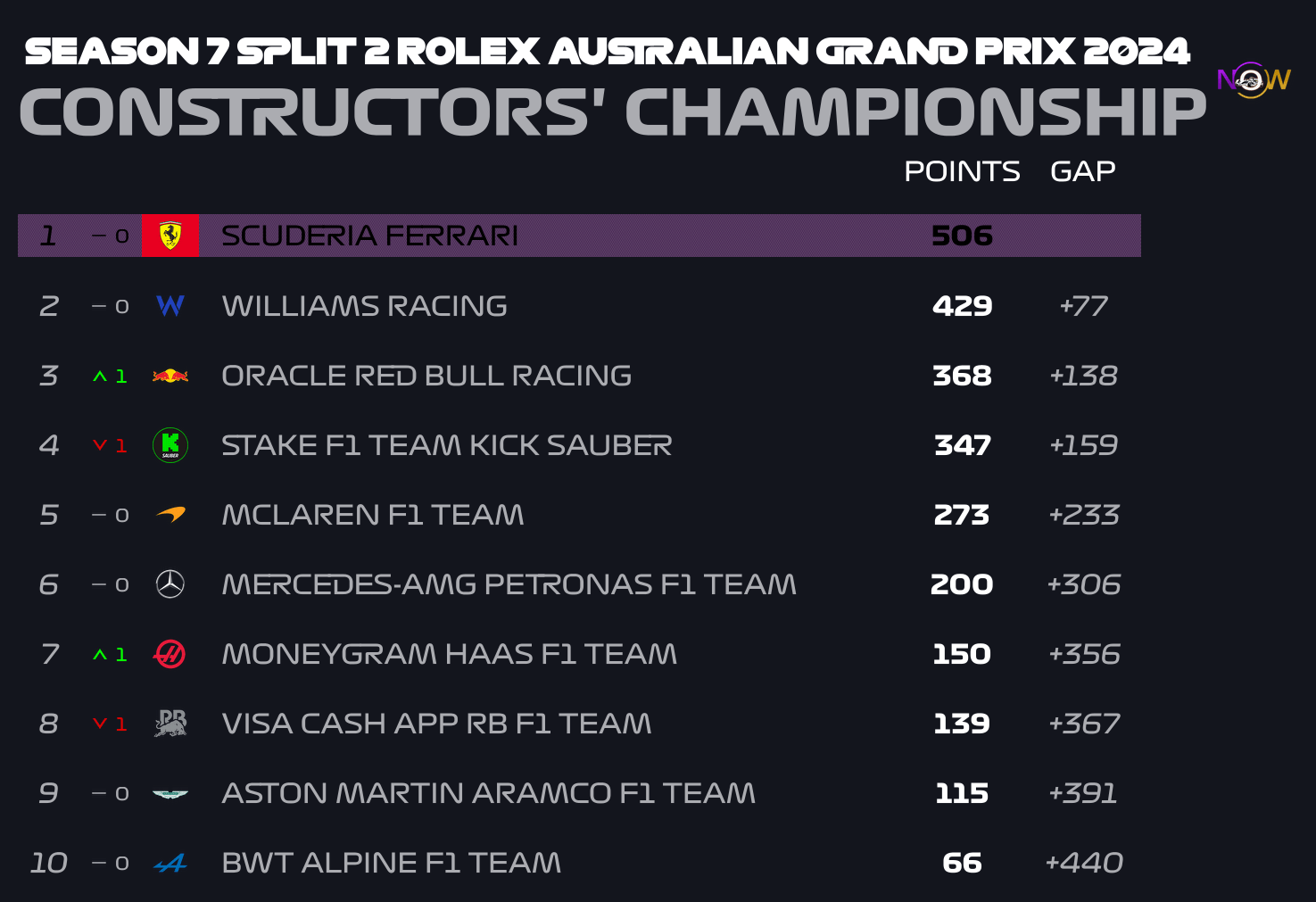Click Haas's green up-one position indicator
The height and width of the screenshot is (902, 1316).
(x=110, y=655)
